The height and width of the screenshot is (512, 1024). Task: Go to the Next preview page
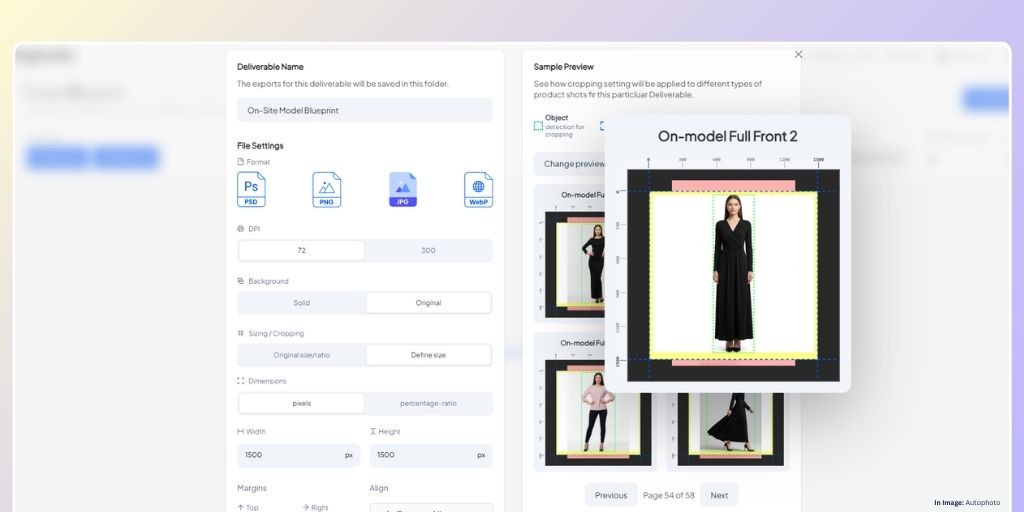click(x=719, y=495)
